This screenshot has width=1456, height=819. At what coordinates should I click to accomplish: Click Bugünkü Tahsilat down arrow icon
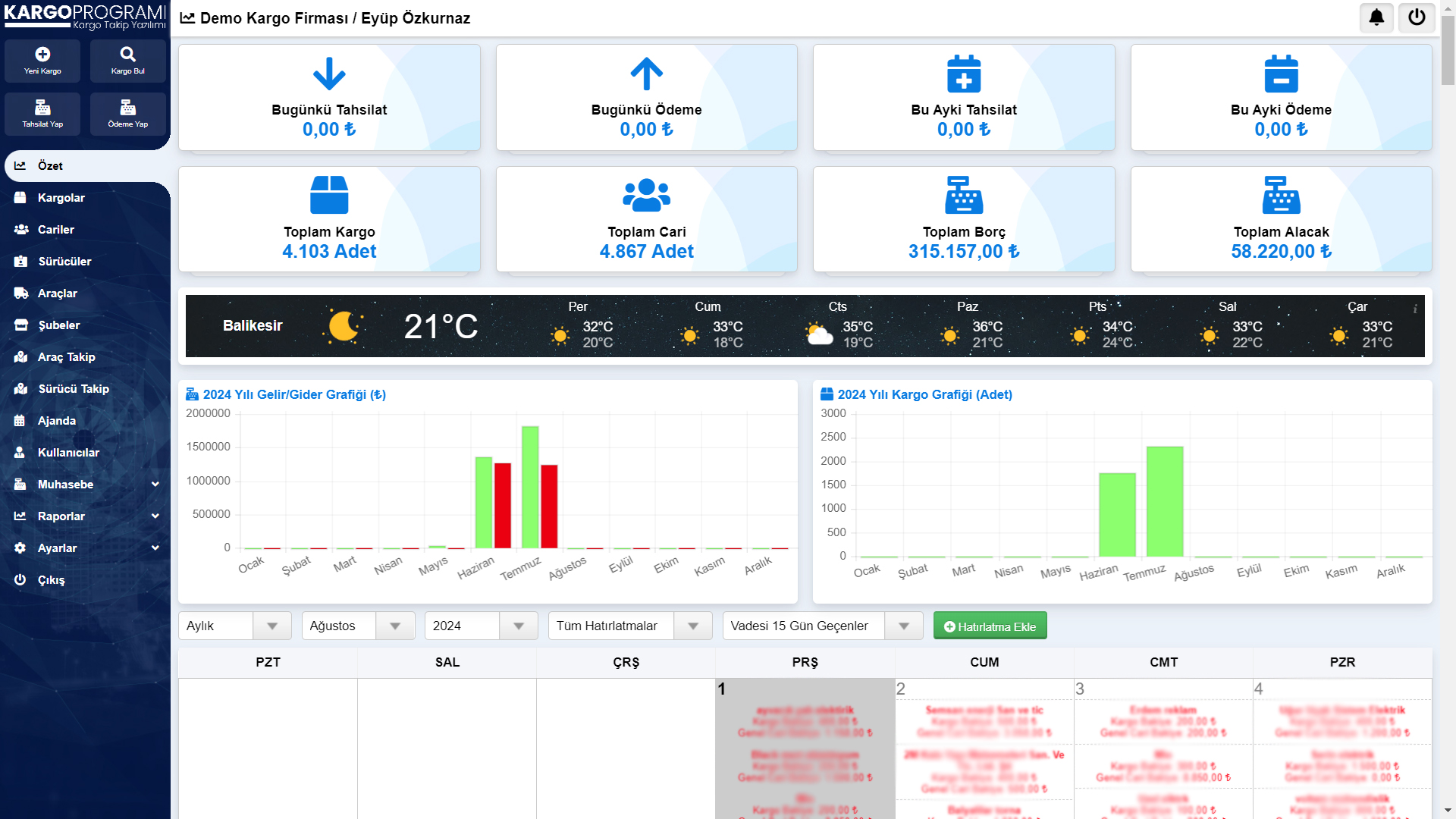pos(329,74)
